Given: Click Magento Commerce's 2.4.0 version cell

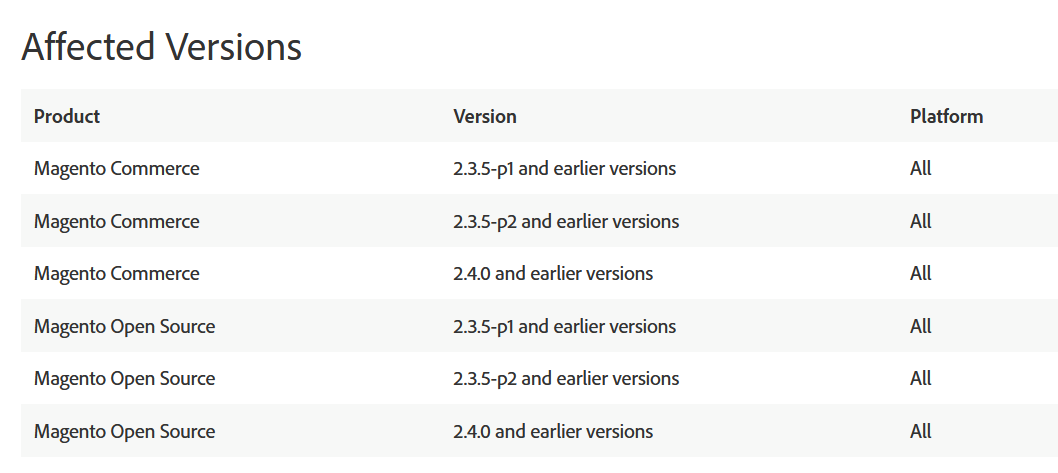Looking at the screenshot, I should pyautogui.click(x=553, y=273).
